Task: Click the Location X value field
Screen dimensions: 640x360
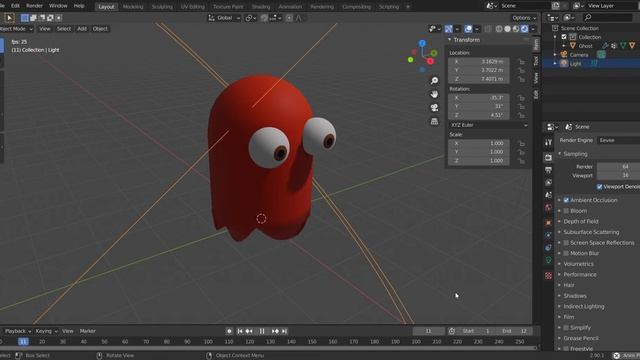Action: point(478,62)
